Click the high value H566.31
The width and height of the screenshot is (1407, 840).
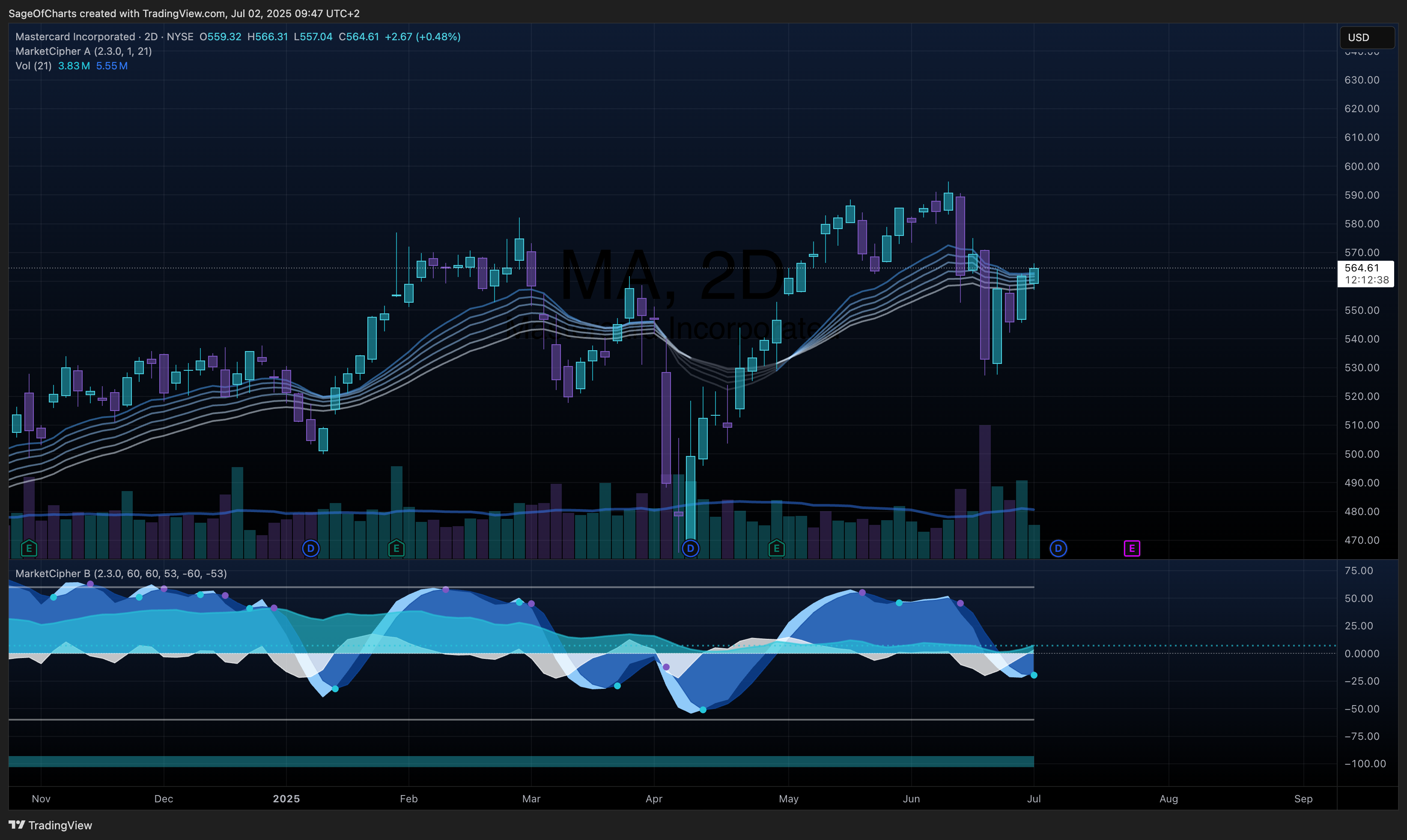(268, 37)
